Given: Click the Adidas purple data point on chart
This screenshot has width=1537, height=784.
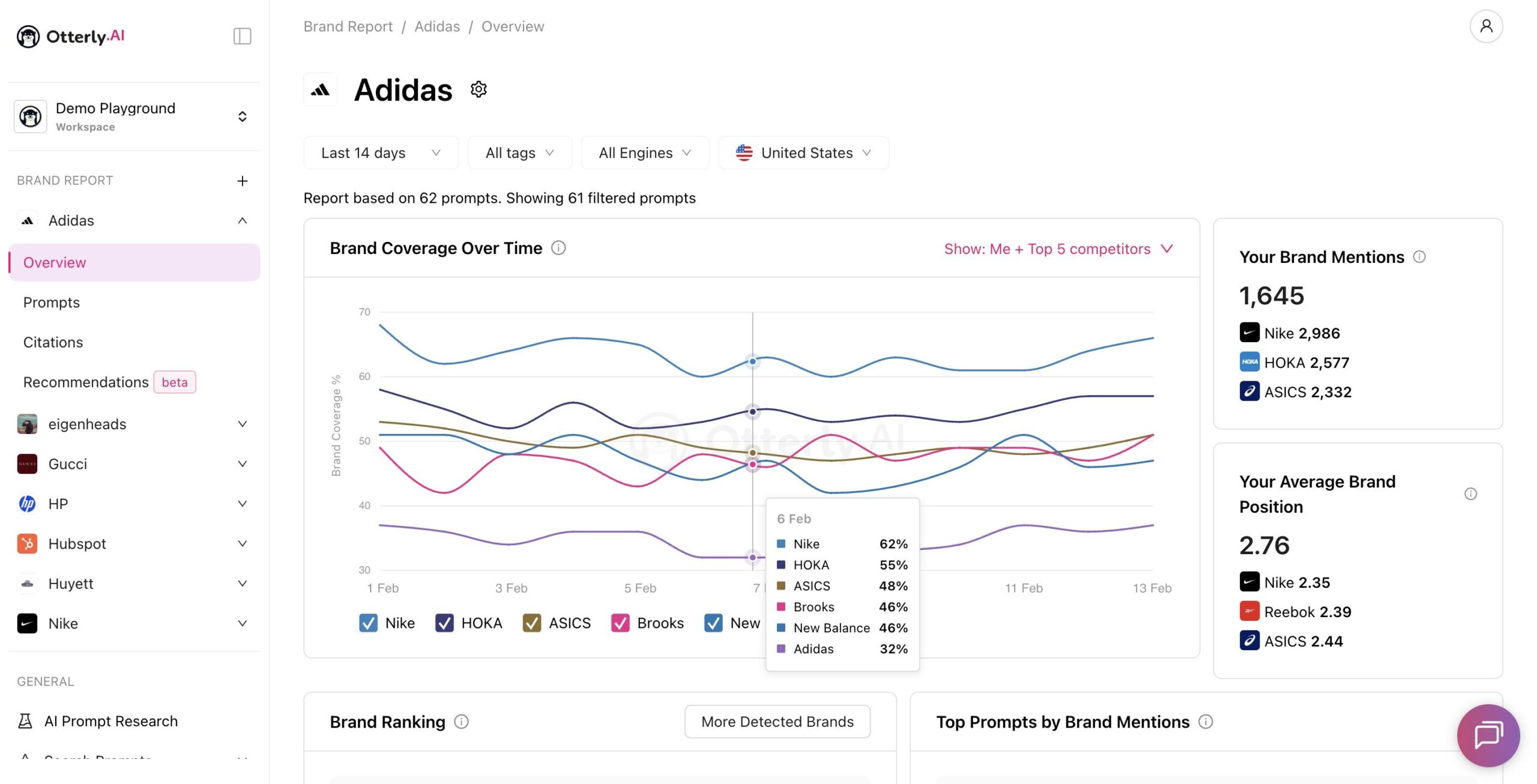Looking at the screenshot, I should click(x=752, y=558).
